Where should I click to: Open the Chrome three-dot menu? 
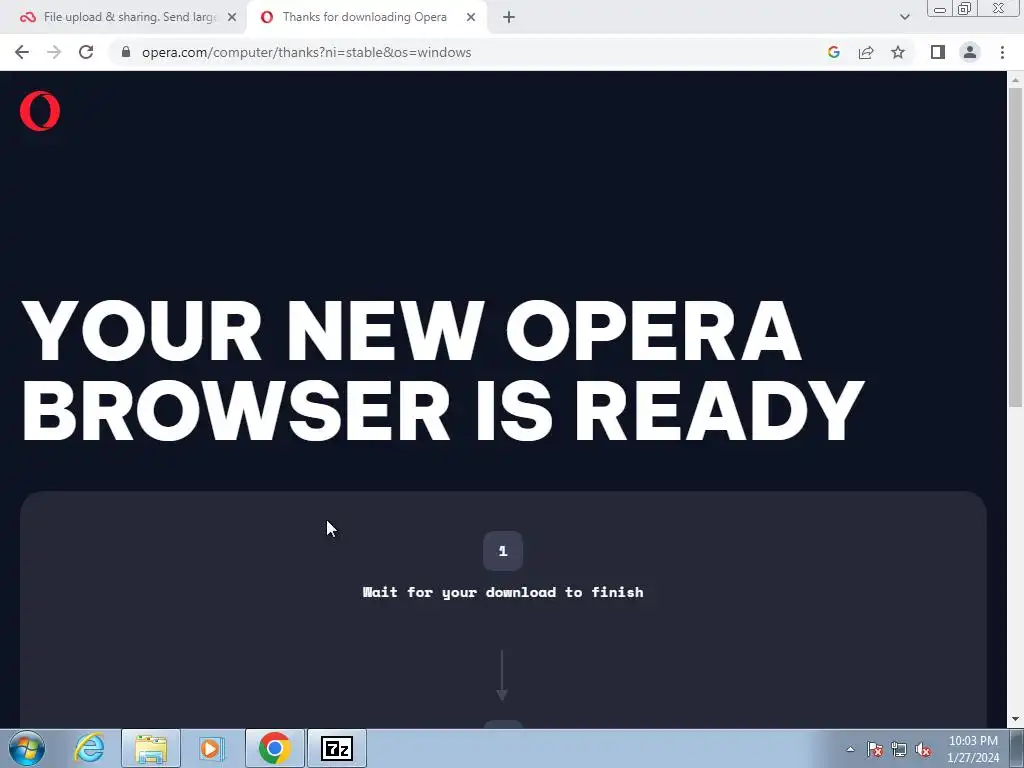(x=1002, y=52)
